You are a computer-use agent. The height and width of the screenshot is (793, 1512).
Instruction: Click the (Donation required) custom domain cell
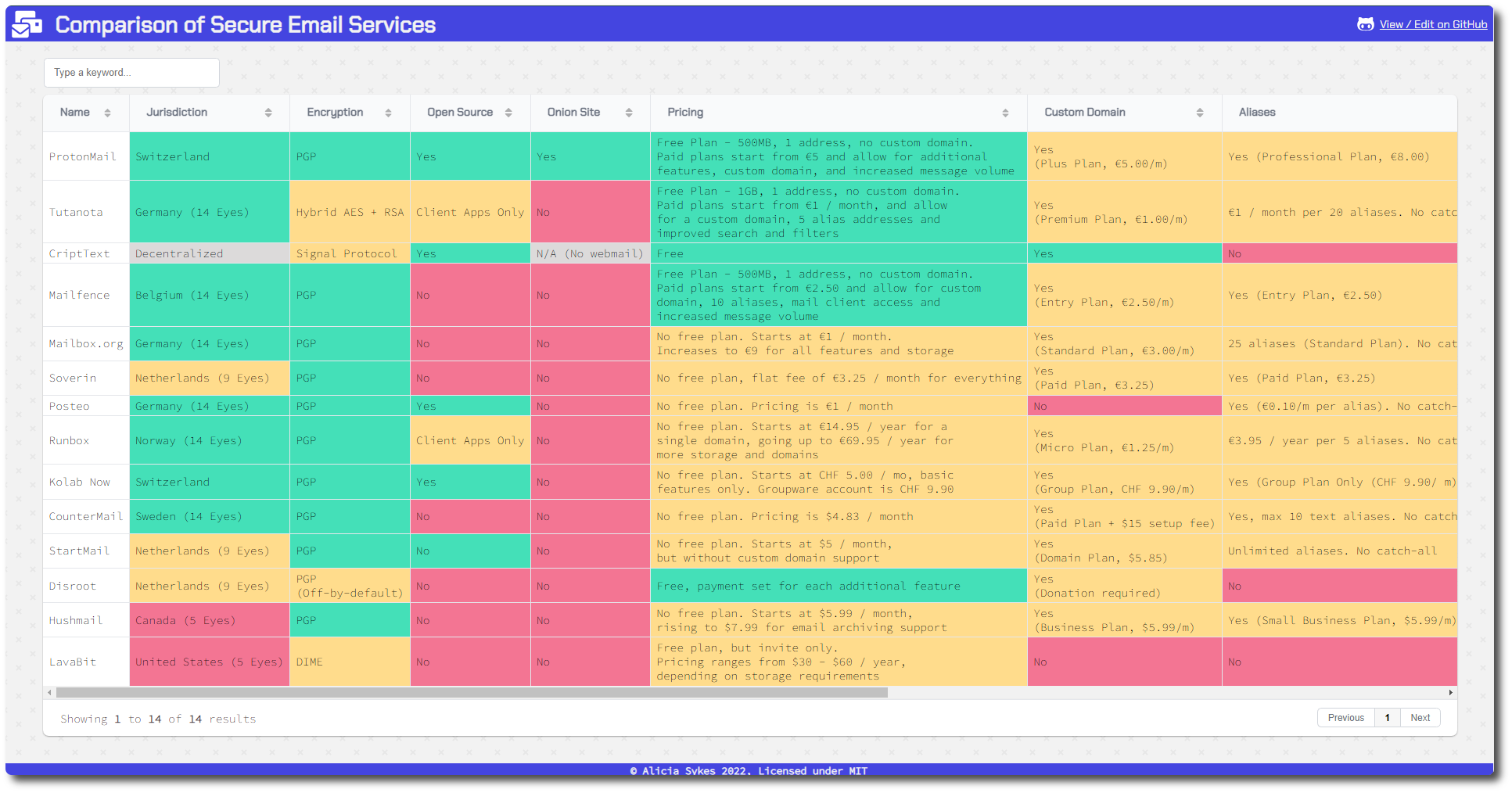[1125, 586]
